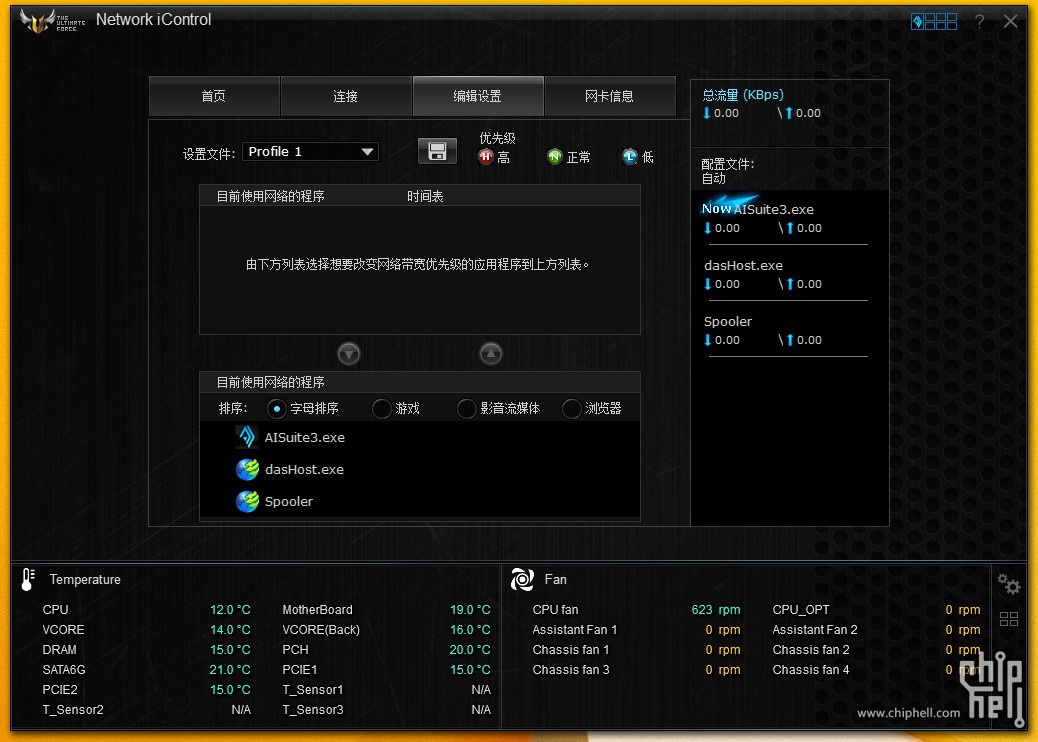Close the Network iControl window
Viewport: 1038px width, 742px height.
tap(1010, 22)
